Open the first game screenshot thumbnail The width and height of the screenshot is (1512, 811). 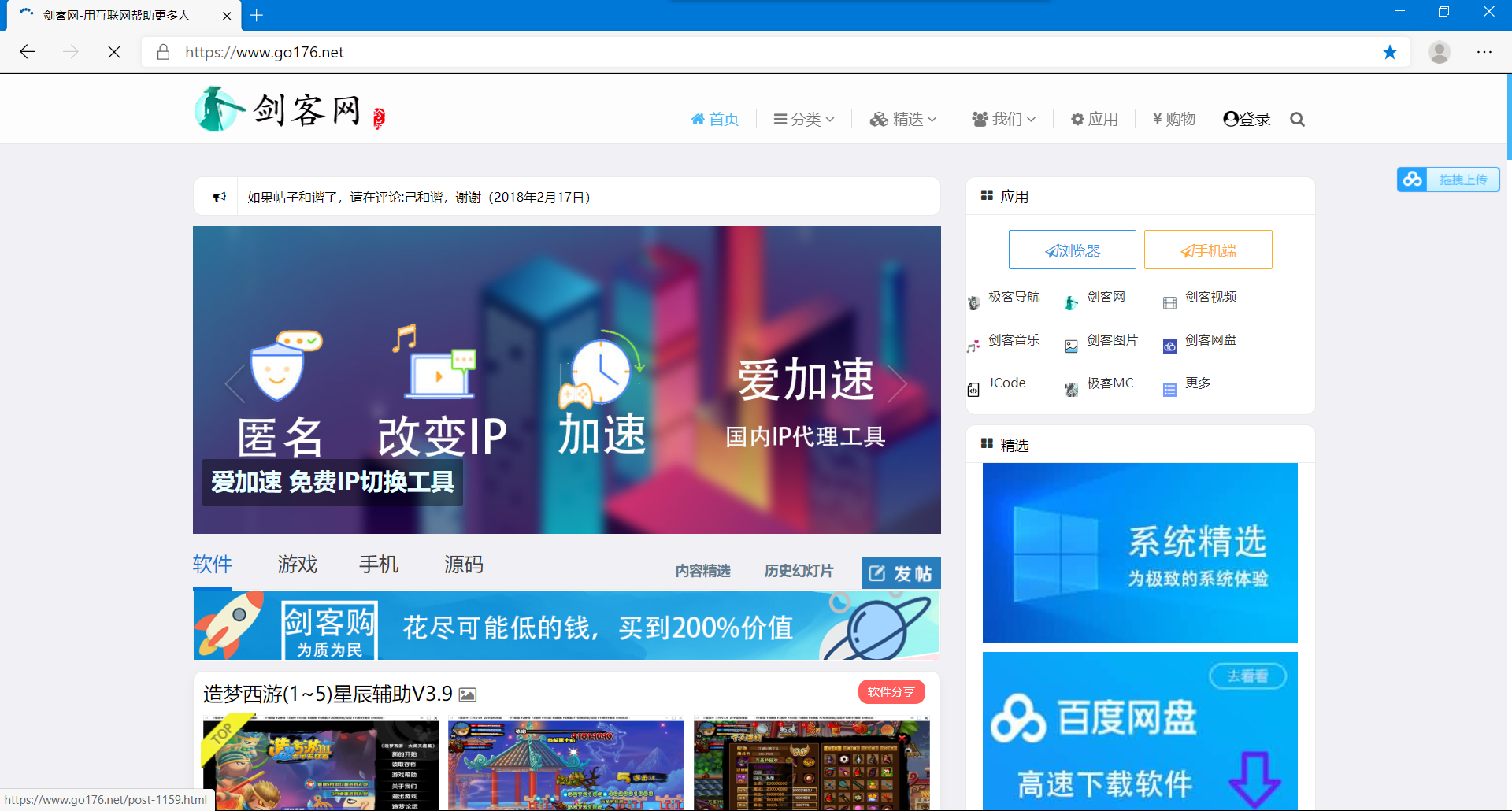tap(321, 763)
